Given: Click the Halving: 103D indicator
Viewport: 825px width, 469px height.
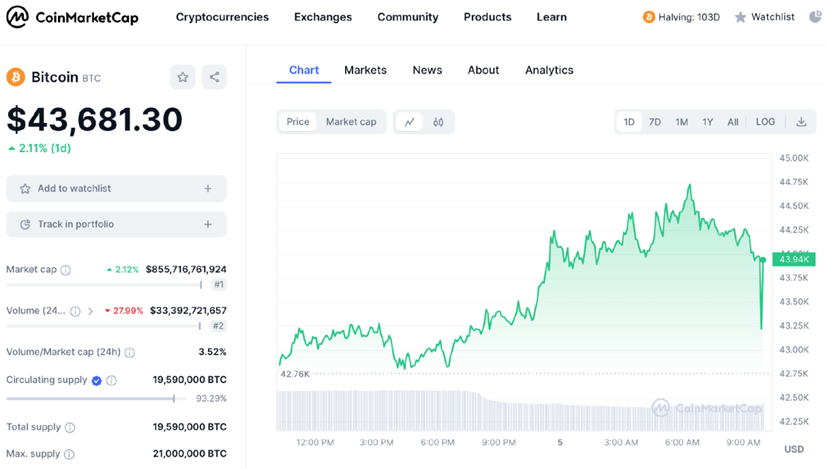Looking at the screenshot, I should [x=681, y=17].
